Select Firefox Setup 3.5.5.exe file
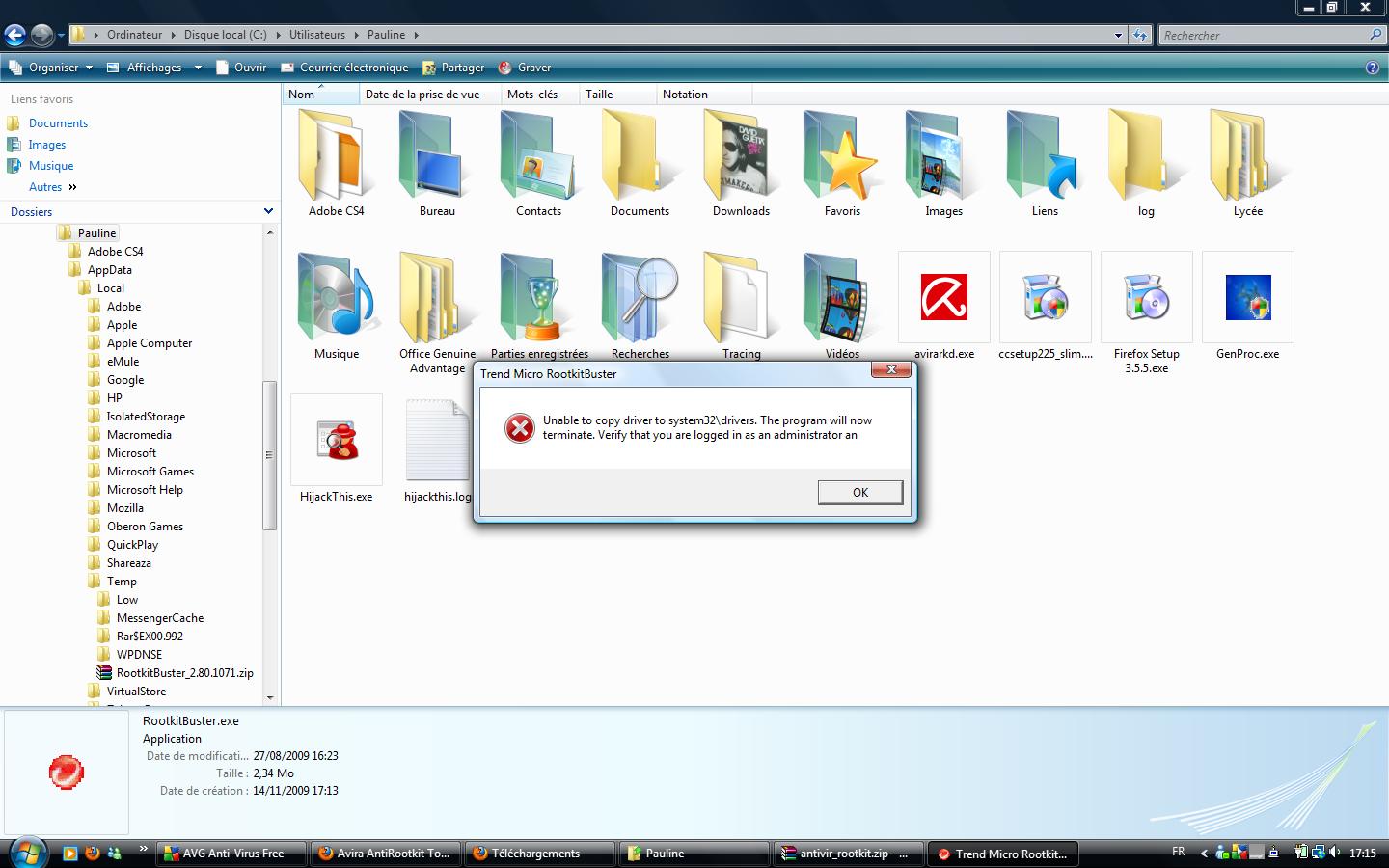 (x=1146, y=297)
